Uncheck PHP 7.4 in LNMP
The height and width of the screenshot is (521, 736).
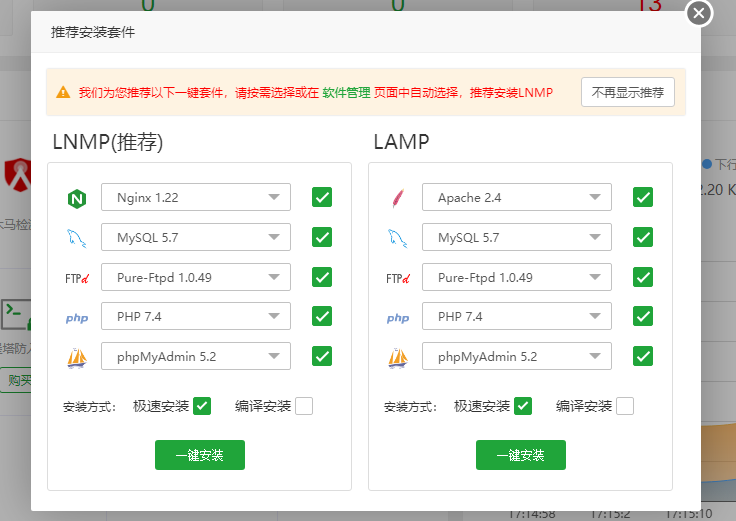(322, 316)
